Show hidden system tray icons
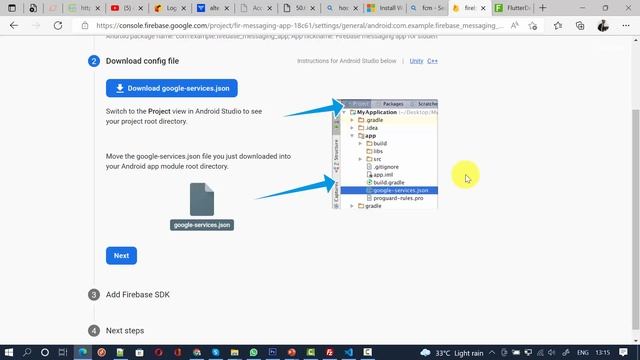Image resolution: width=640 pixels, height=360 pixels. [x=492, y=352]
